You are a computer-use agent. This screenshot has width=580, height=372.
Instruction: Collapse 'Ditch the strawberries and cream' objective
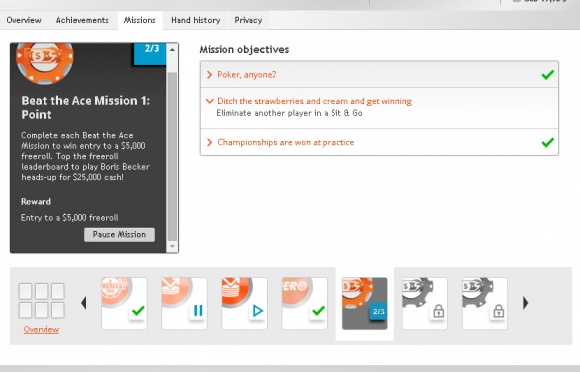[379, 108]
